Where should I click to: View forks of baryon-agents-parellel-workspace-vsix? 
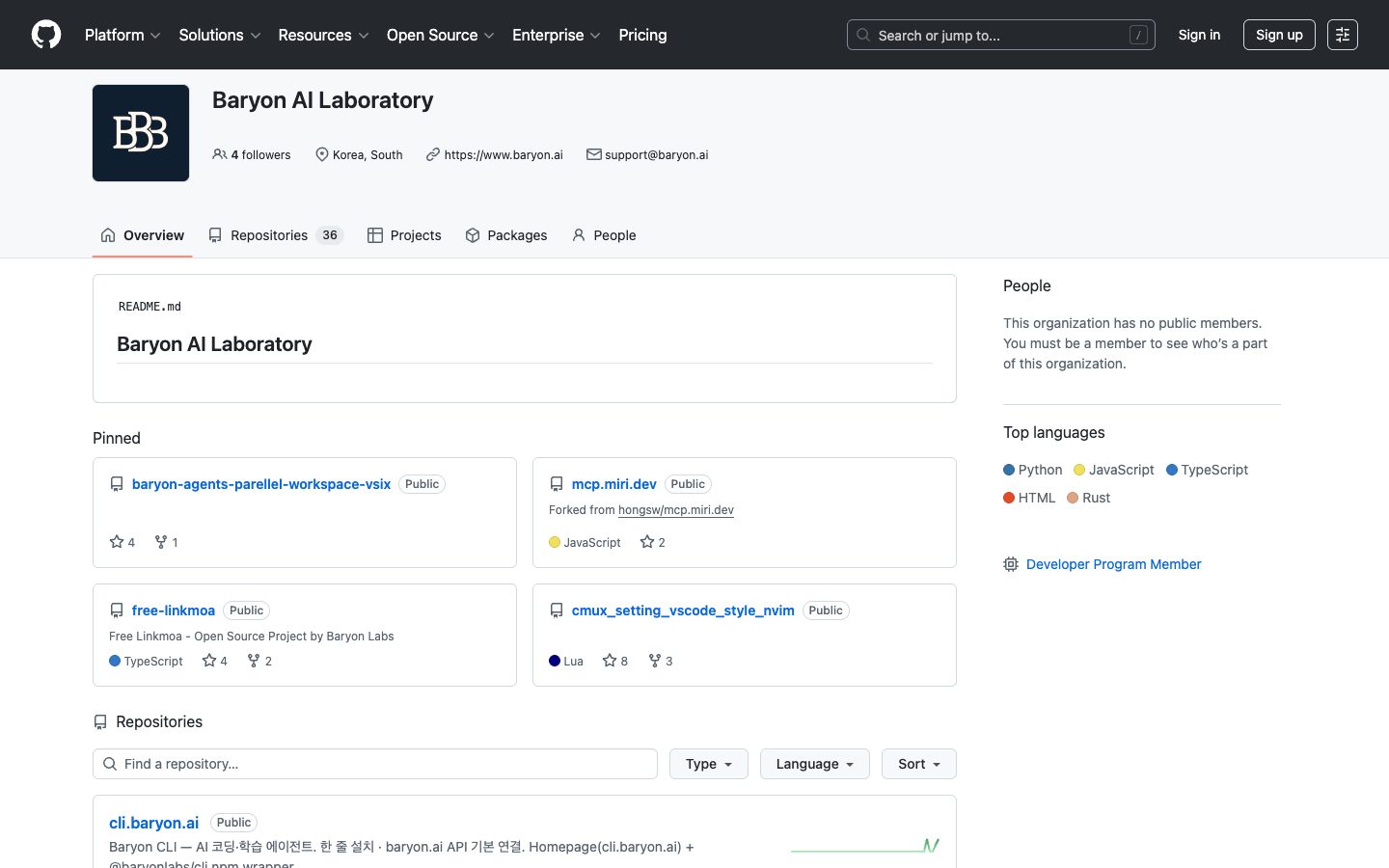(166, 542)
